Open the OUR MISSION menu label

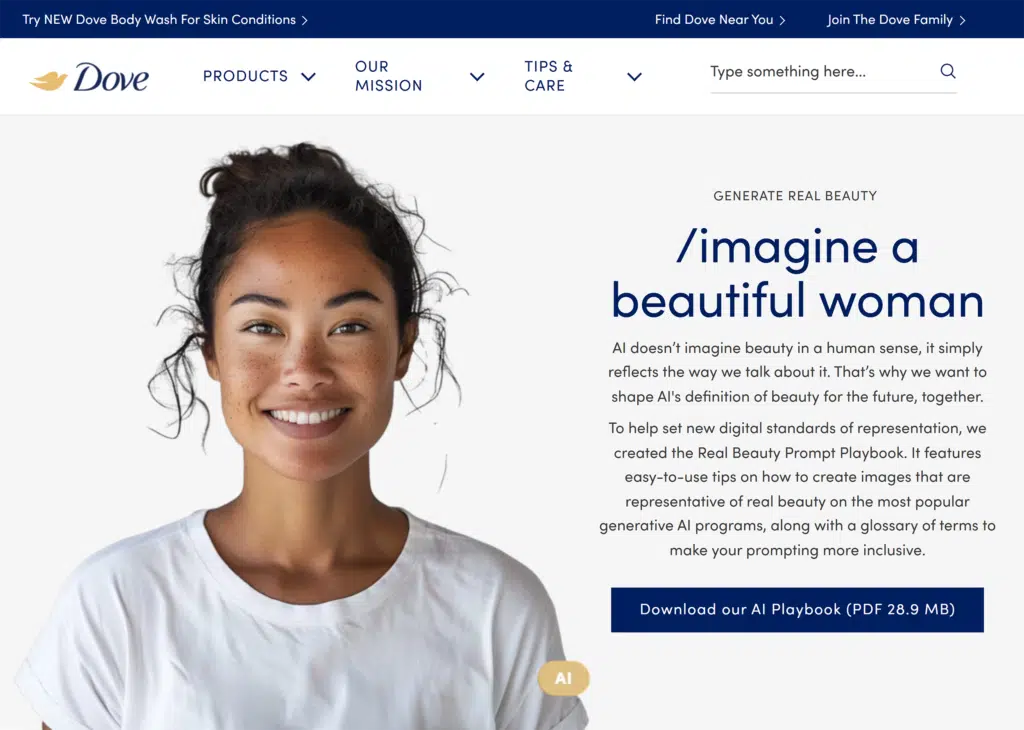coord(388,76)
